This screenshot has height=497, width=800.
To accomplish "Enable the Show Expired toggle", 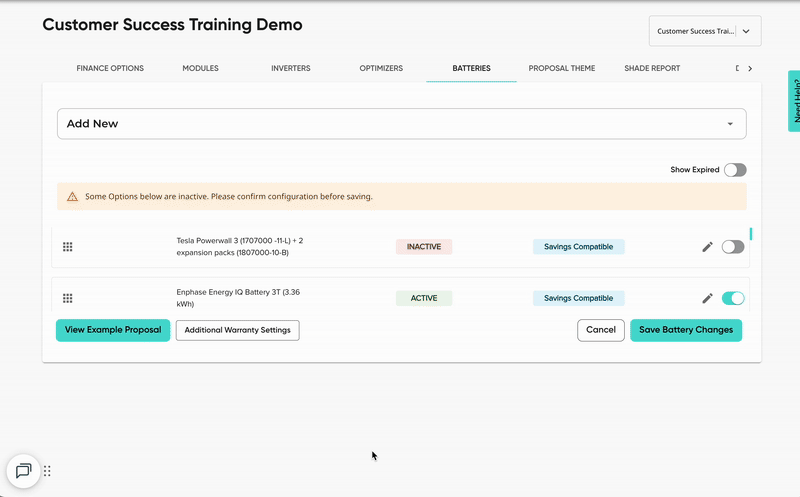I will click(x=735, y=170).
